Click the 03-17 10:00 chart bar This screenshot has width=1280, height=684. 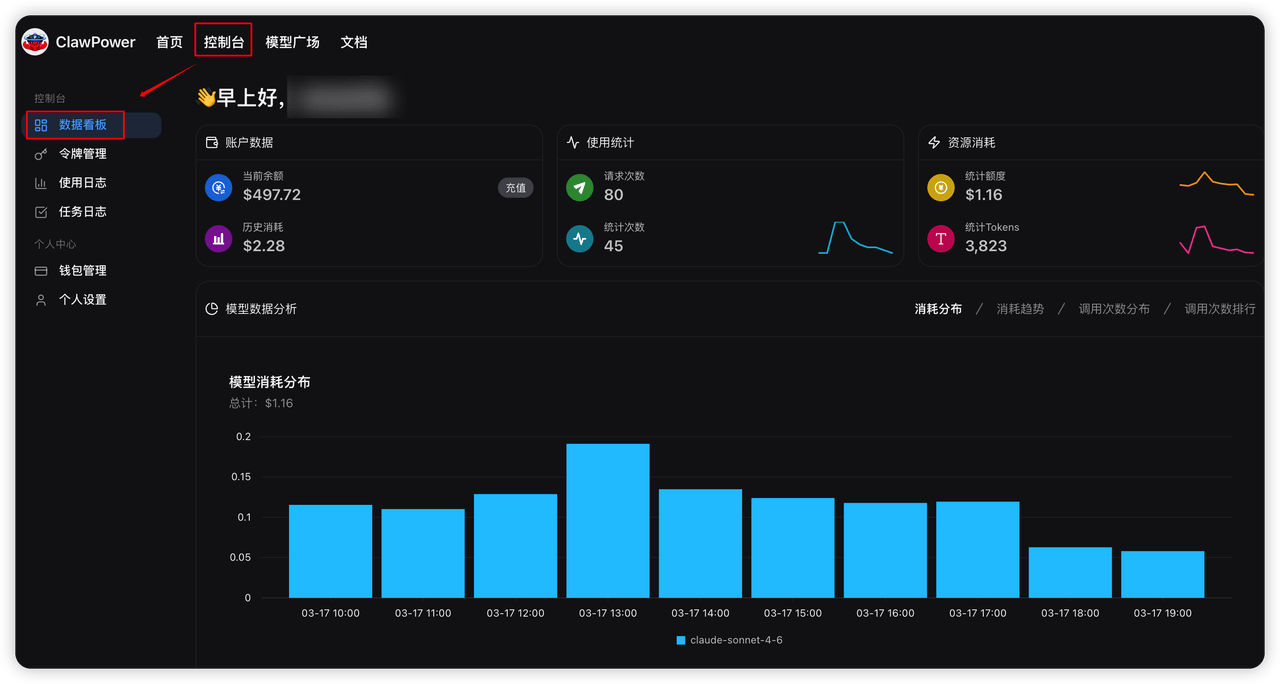[331, 551]
